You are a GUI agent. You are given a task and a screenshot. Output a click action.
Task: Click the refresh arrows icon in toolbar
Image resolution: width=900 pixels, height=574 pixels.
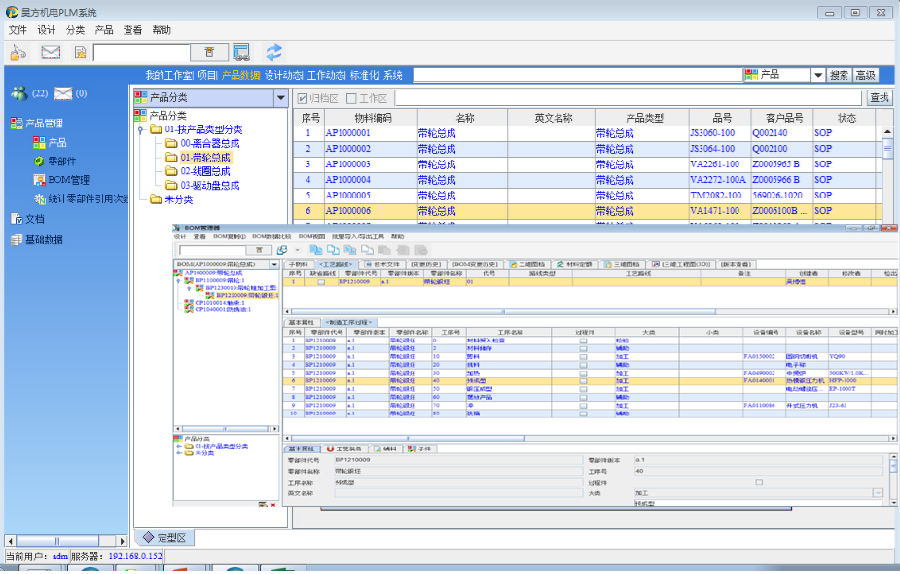[x=273, y=52]
